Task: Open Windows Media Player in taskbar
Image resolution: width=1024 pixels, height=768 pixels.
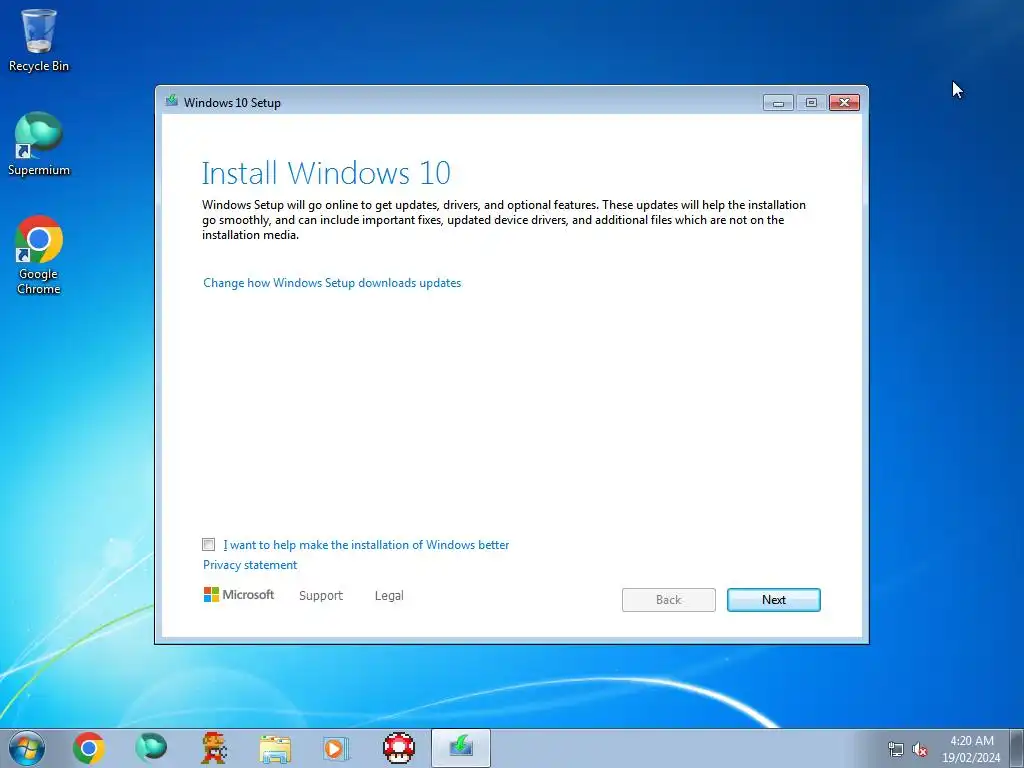Action: tap(336, 748)
